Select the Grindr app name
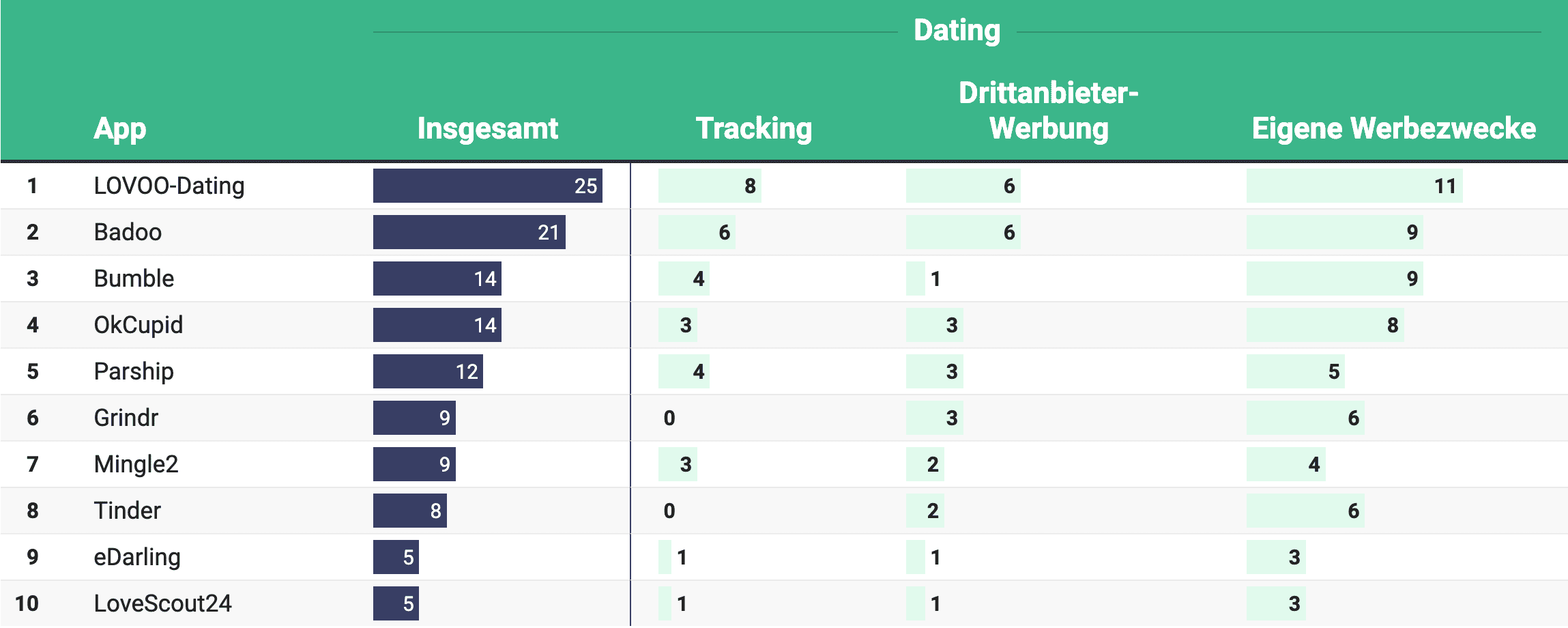The image size is (1568, 628). tap(126, 418)
